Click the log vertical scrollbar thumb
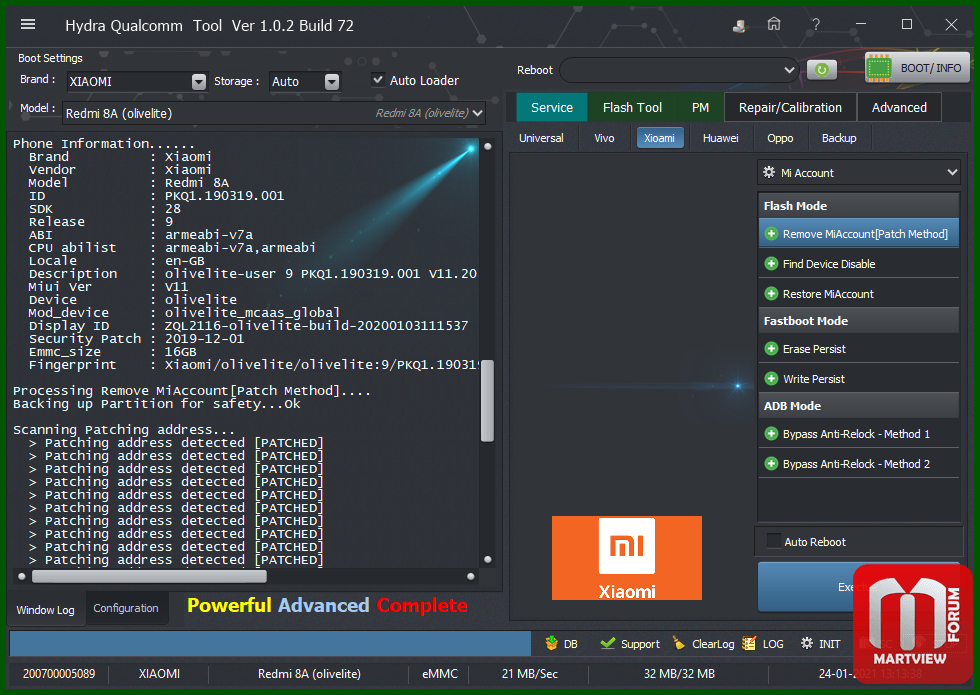The width and height of the screenshot is (980, 695). 487,401
